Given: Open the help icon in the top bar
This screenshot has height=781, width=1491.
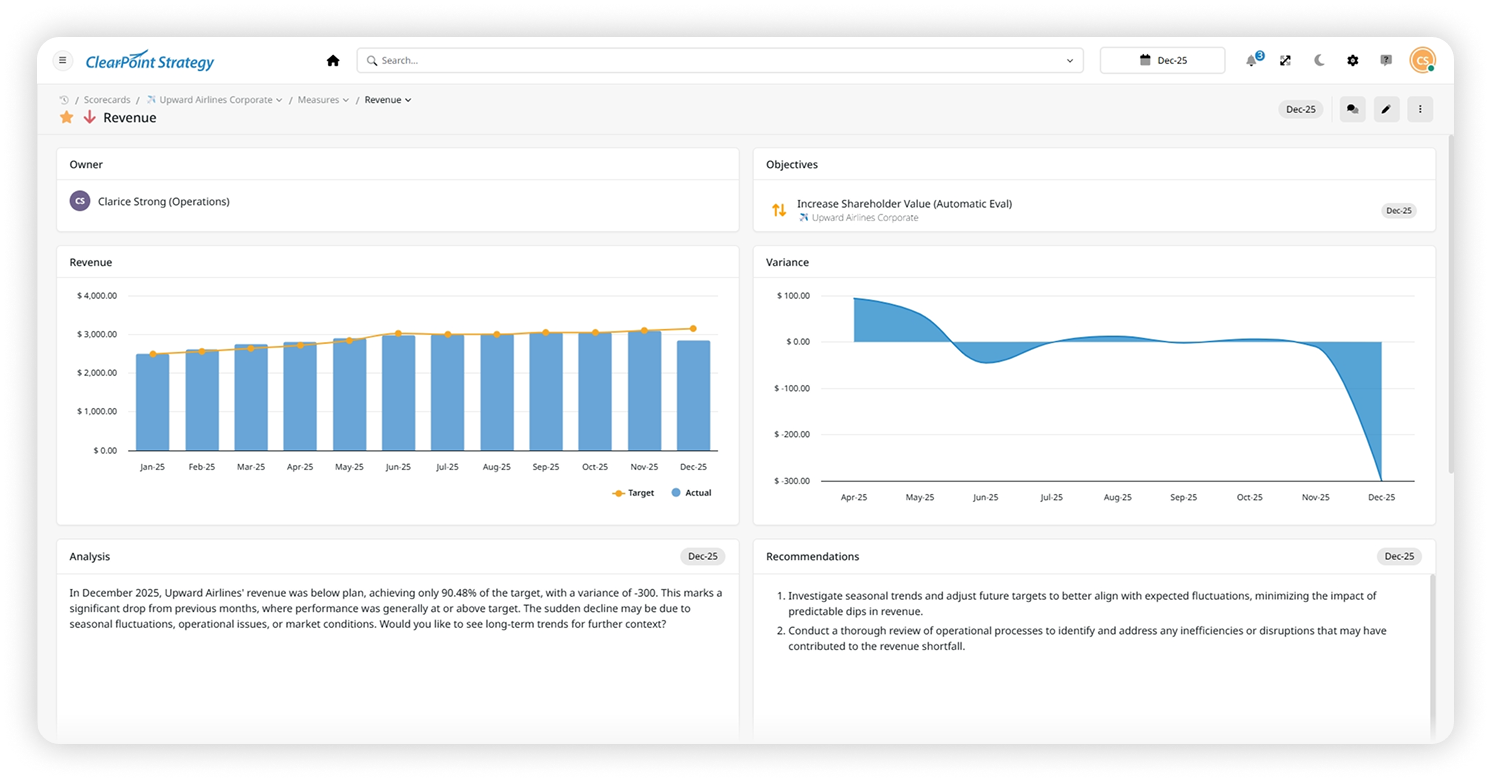Looking at the screenshot, I should pos(1385,60).
